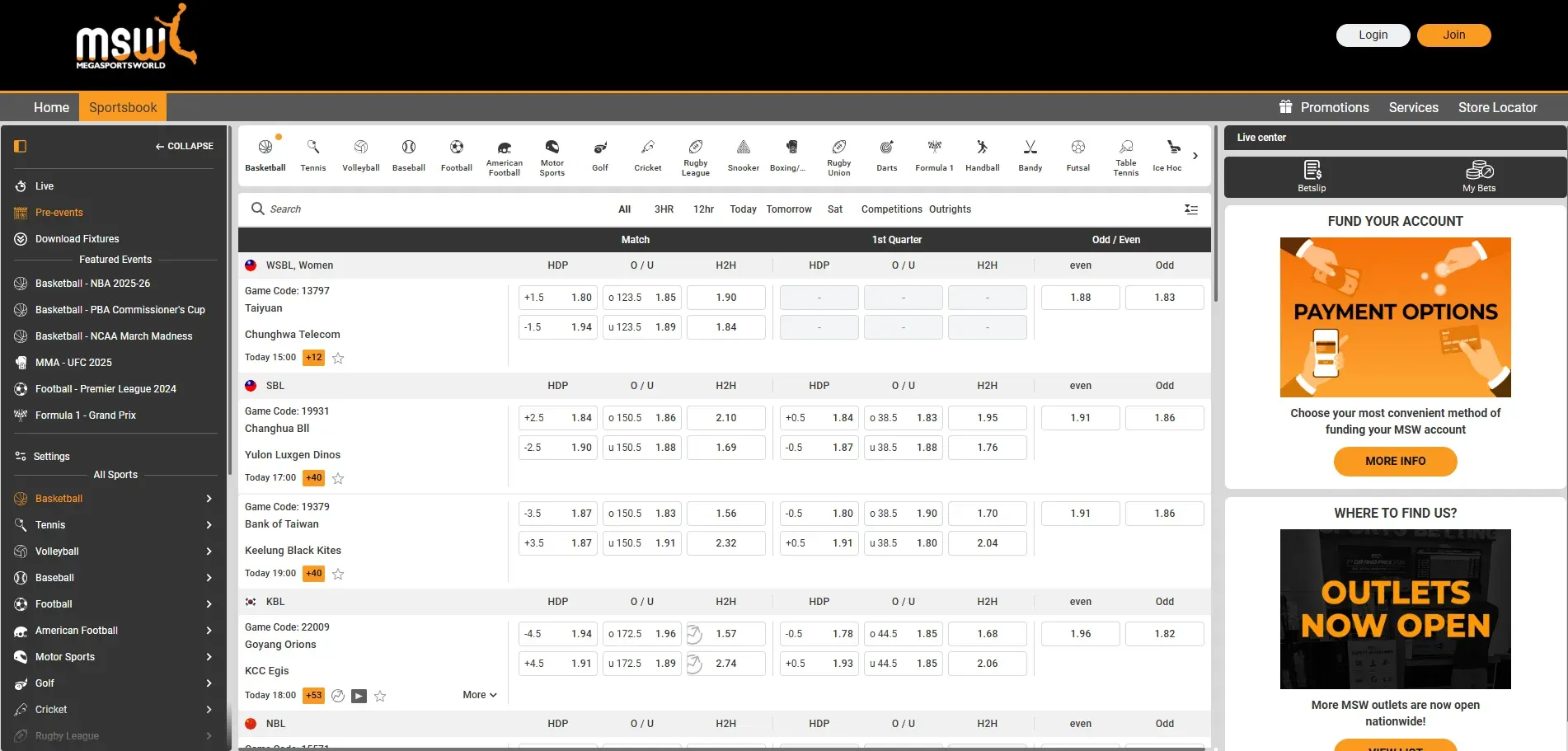Click the list view options icon beside Outrights
This screenshot has width=1568, height=751.
(x=1191, y=209)
